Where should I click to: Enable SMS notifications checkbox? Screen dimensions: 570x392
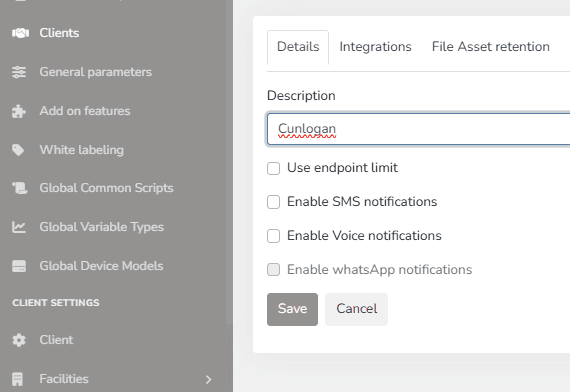click(273, 202)
